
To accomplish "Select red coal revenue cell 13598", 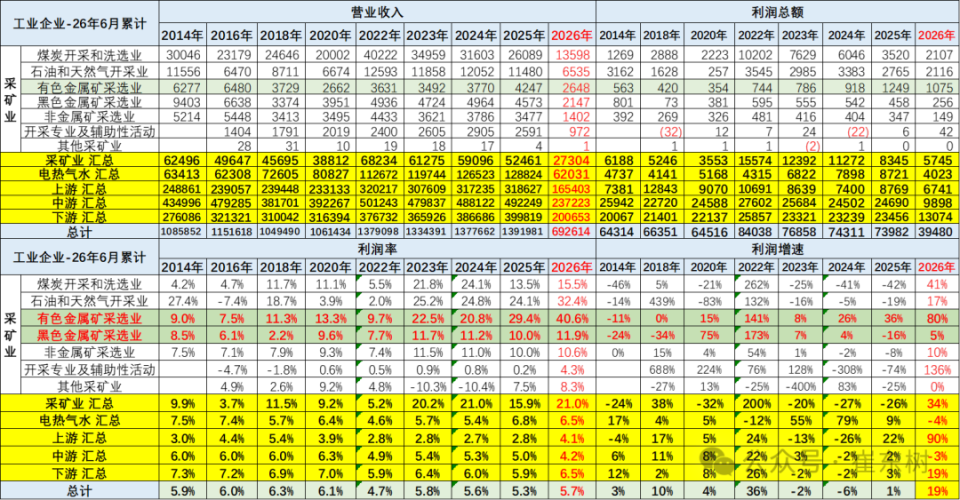I will tap(573, 54).
